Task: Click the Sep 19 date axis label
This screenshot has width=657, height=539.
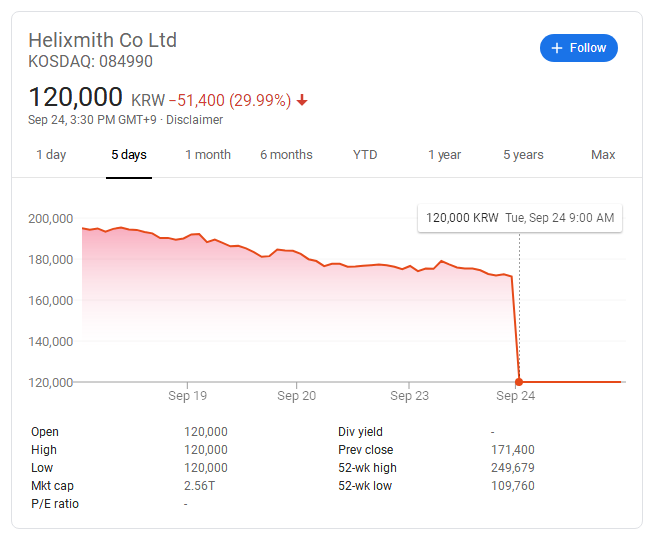Action: (x=187, y=396)
